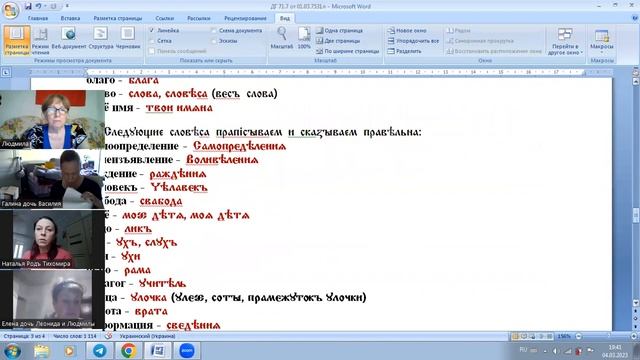Open Telegram from the taskbar

click(99, 351)
